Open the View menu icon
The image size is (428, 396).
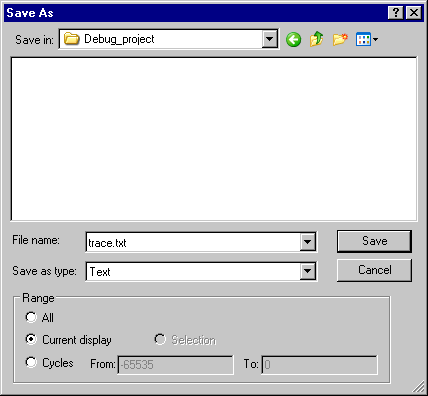(363, 39)
